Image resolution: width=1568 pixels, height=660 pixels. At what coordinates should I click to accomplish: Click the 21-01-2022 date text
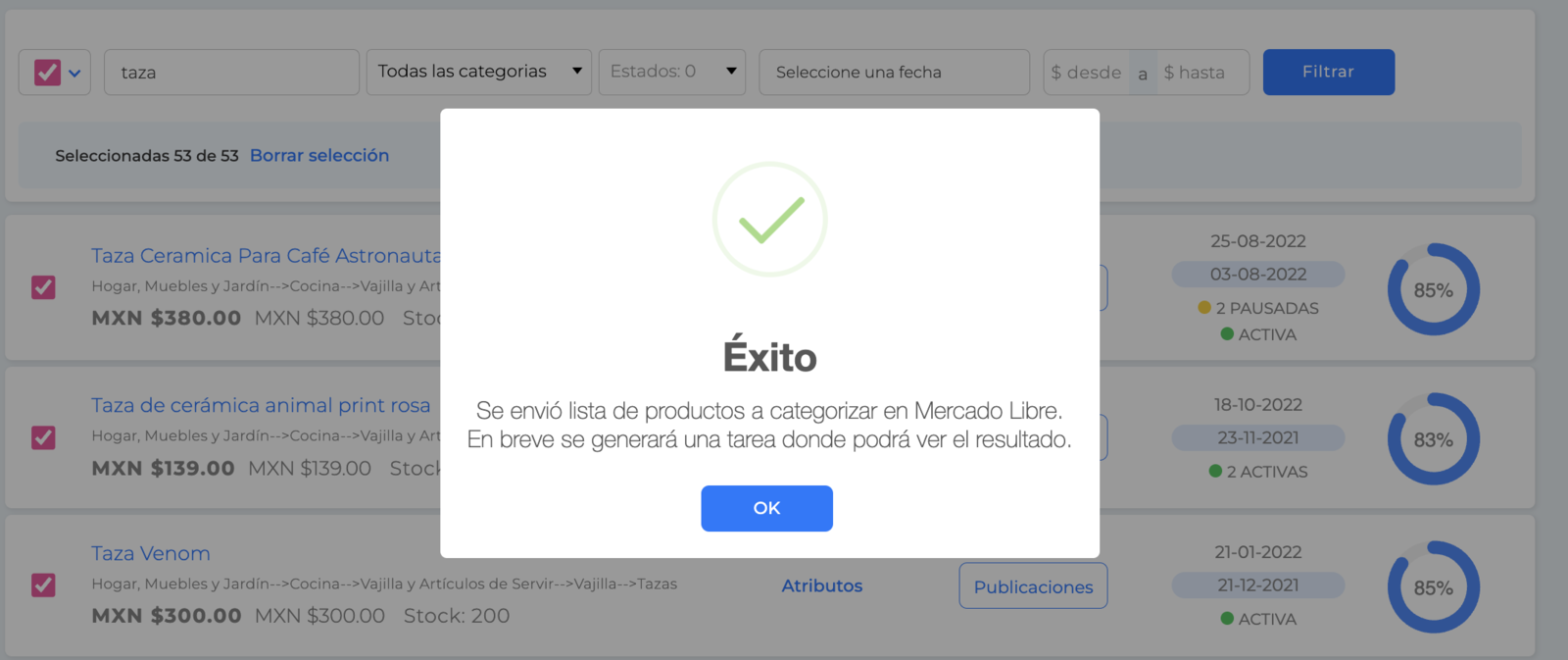tap(1258, 552)
